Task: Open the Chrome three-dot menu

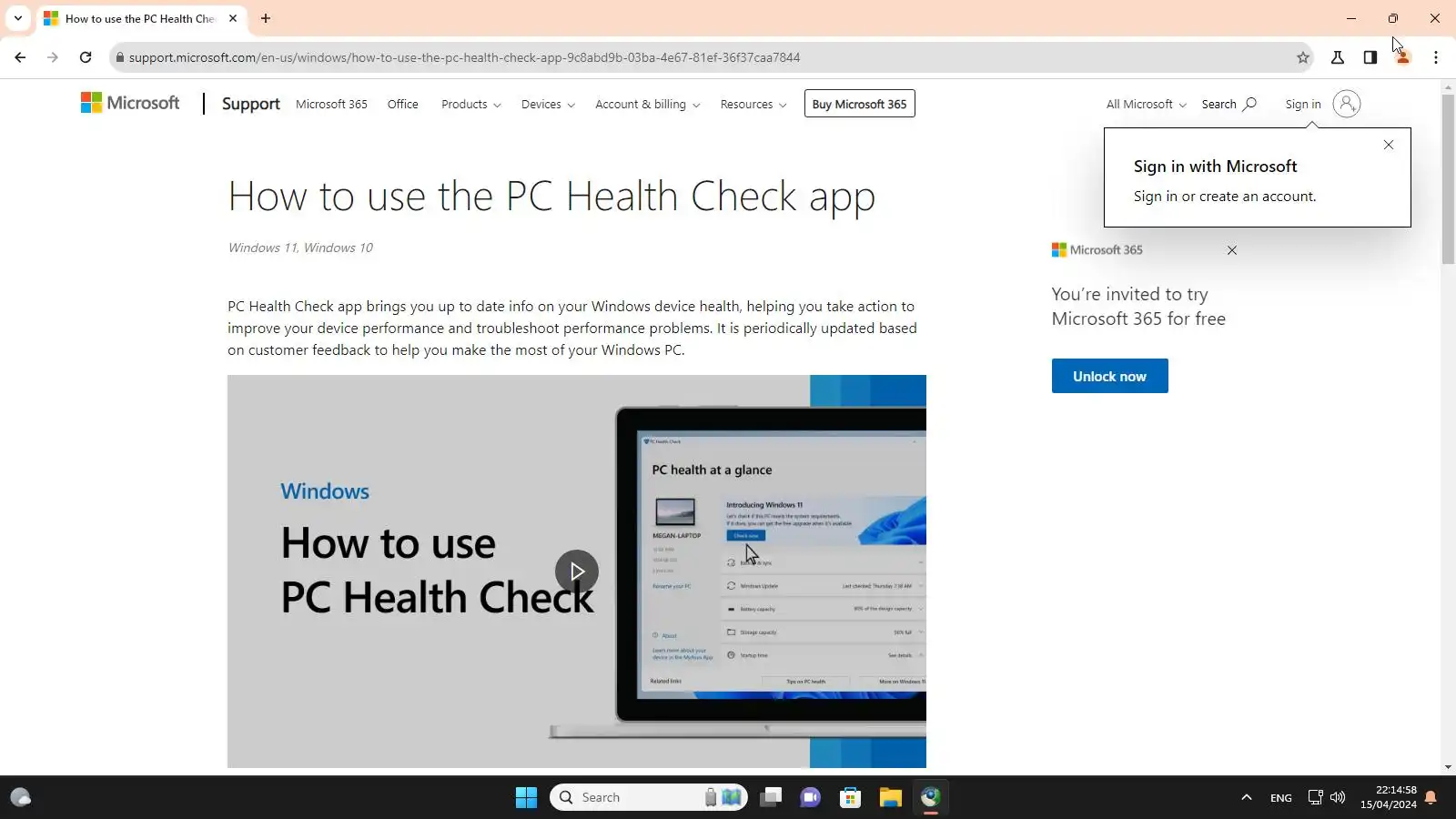Action: [1436, 57]
